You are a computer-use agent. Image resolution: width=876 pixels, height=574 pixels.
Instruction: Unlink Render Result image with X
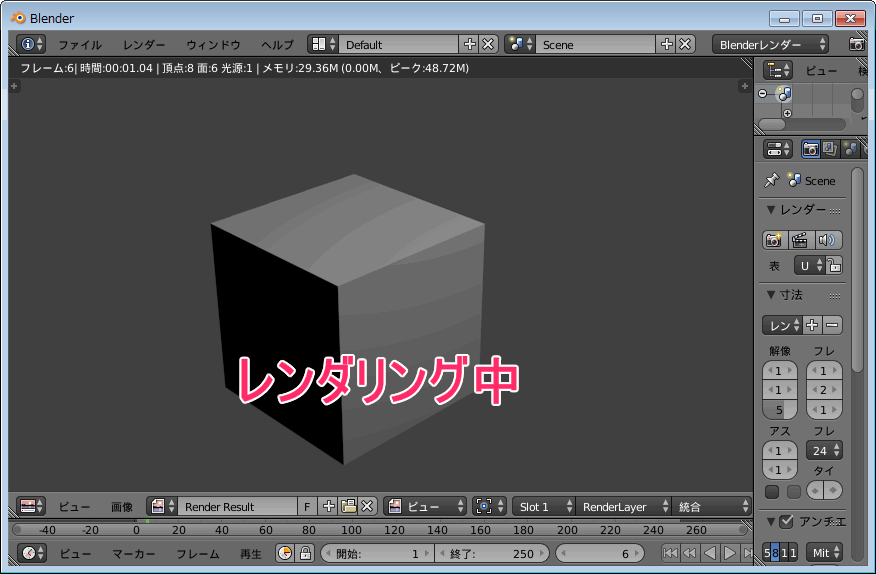coord(367,506)
